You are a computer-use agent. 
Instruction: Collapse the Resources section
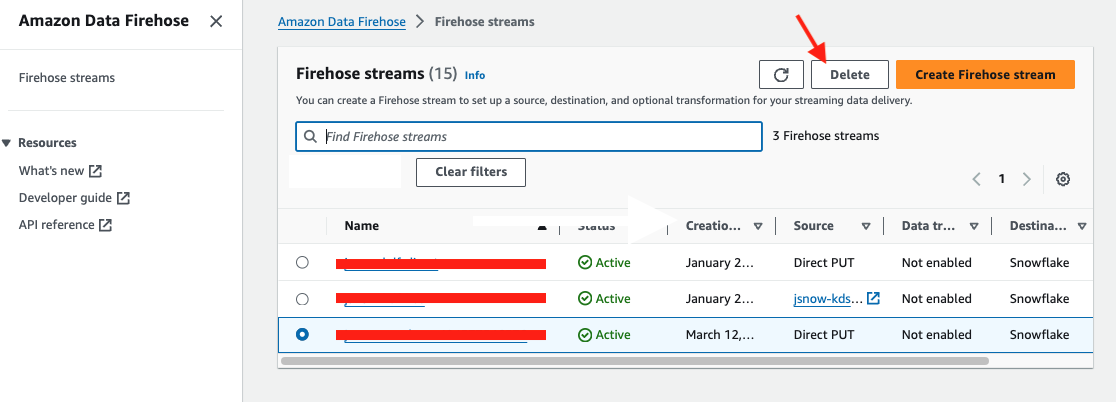pyautogui.click(x=8, y=143)
